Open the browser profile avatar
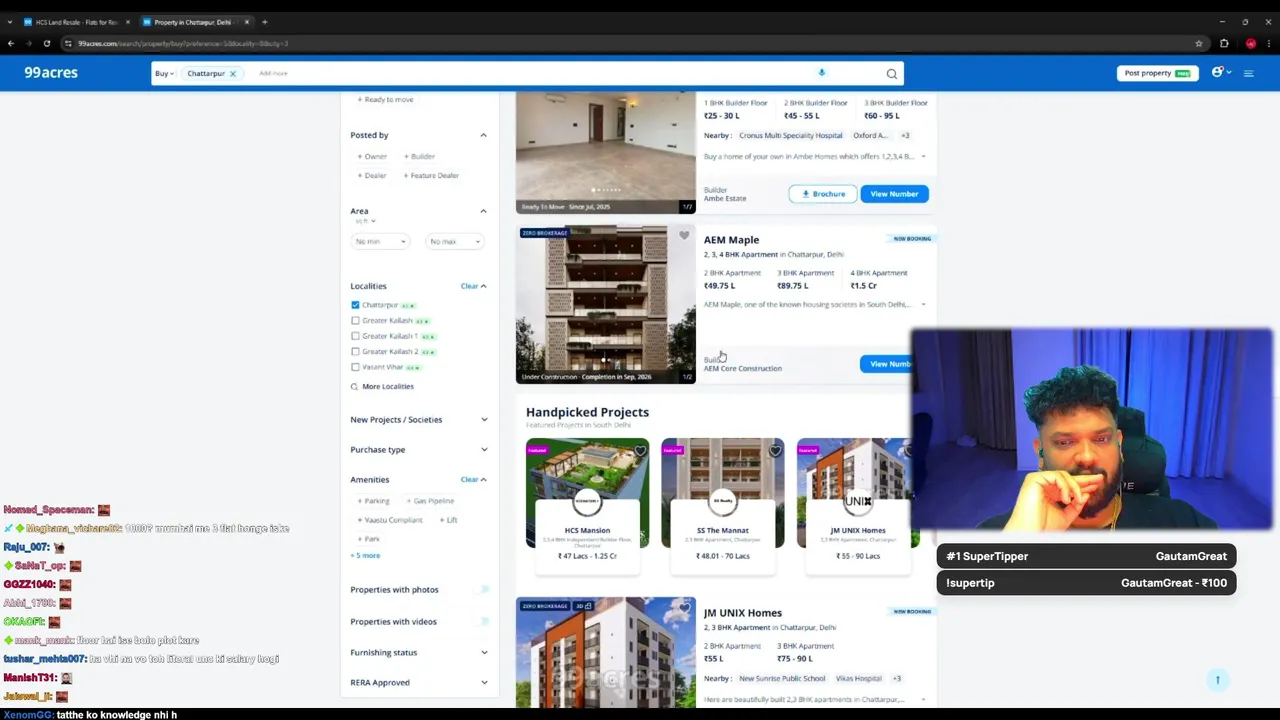1280x720 pixels. pos(1250,43)
